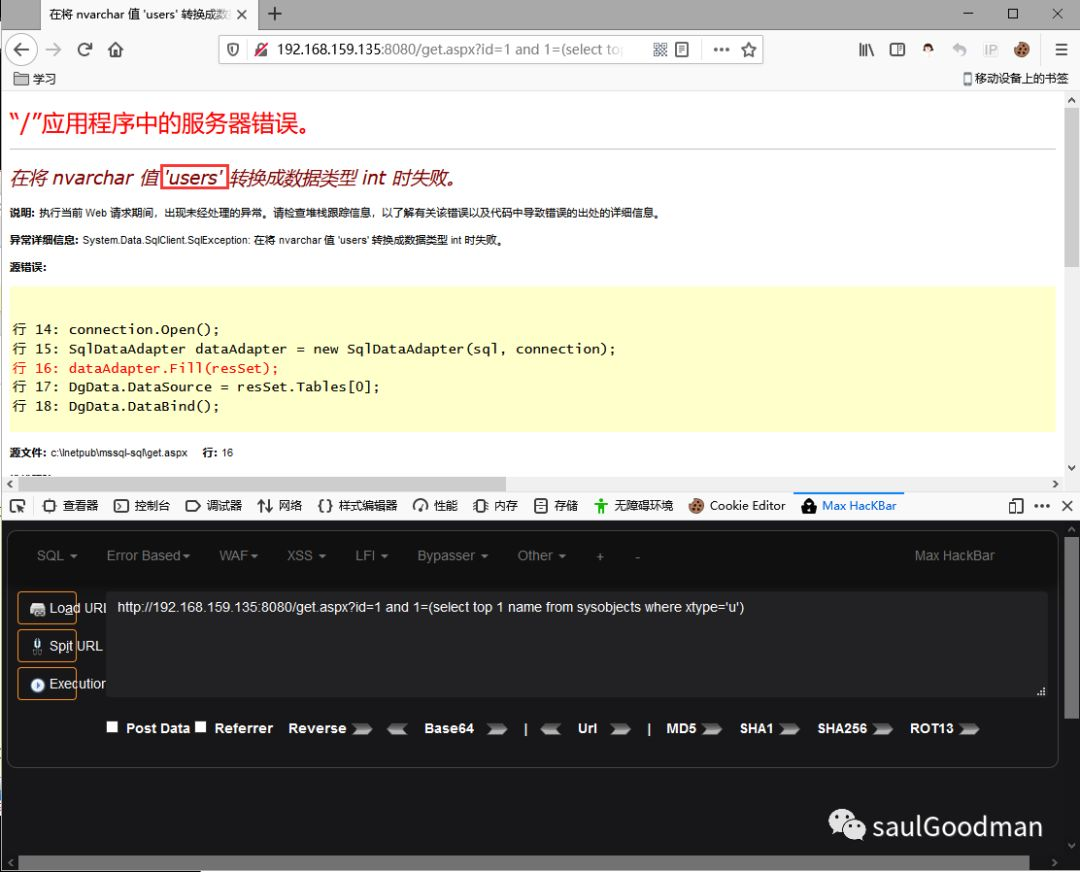Switch to 内存 memory tab
1080x872 pixels.
point(495,506)
